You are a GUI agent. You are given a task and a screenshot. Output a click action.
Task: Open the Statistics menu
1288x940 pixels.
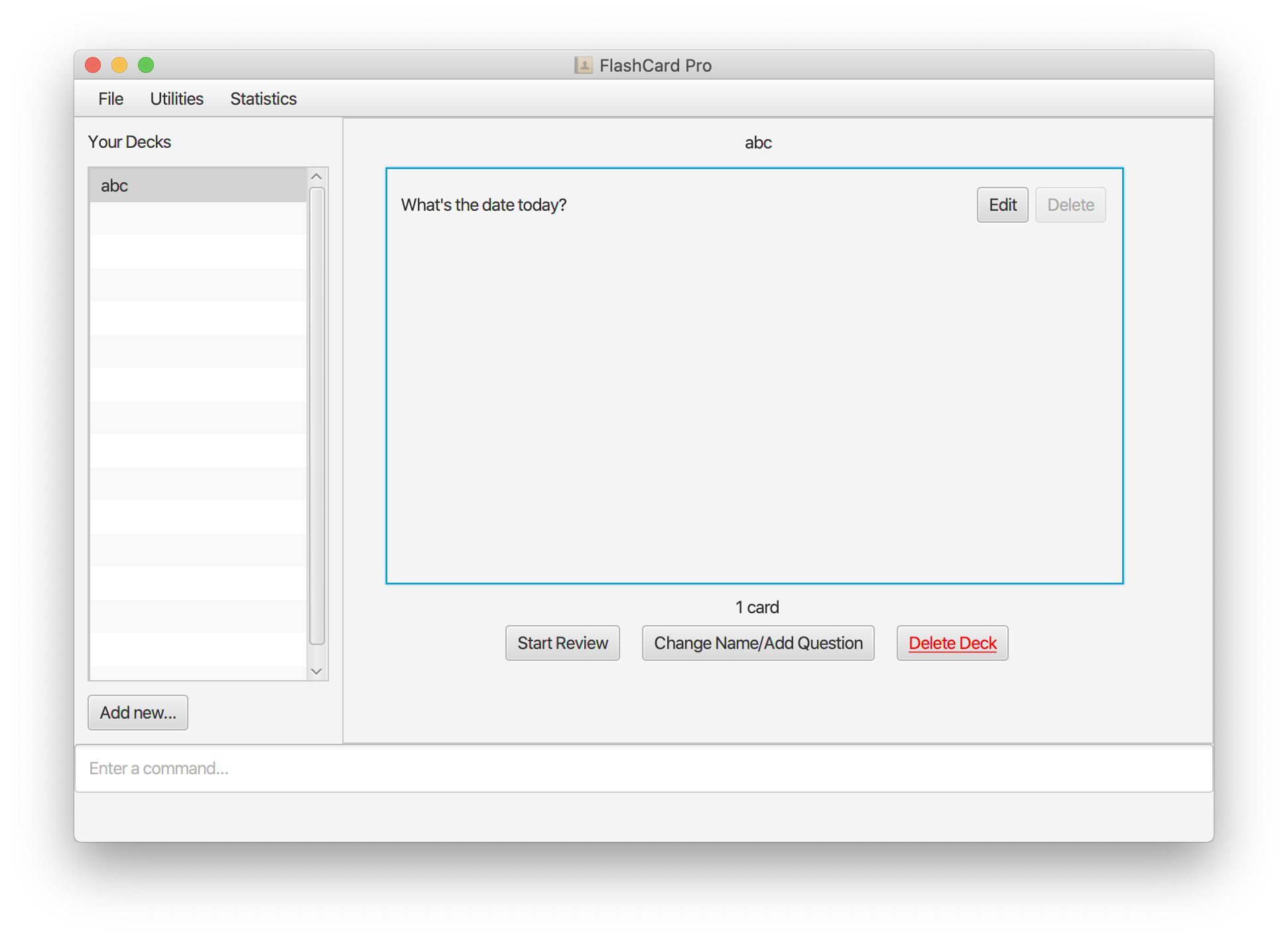pyautogui.click(x=263, y=99)
